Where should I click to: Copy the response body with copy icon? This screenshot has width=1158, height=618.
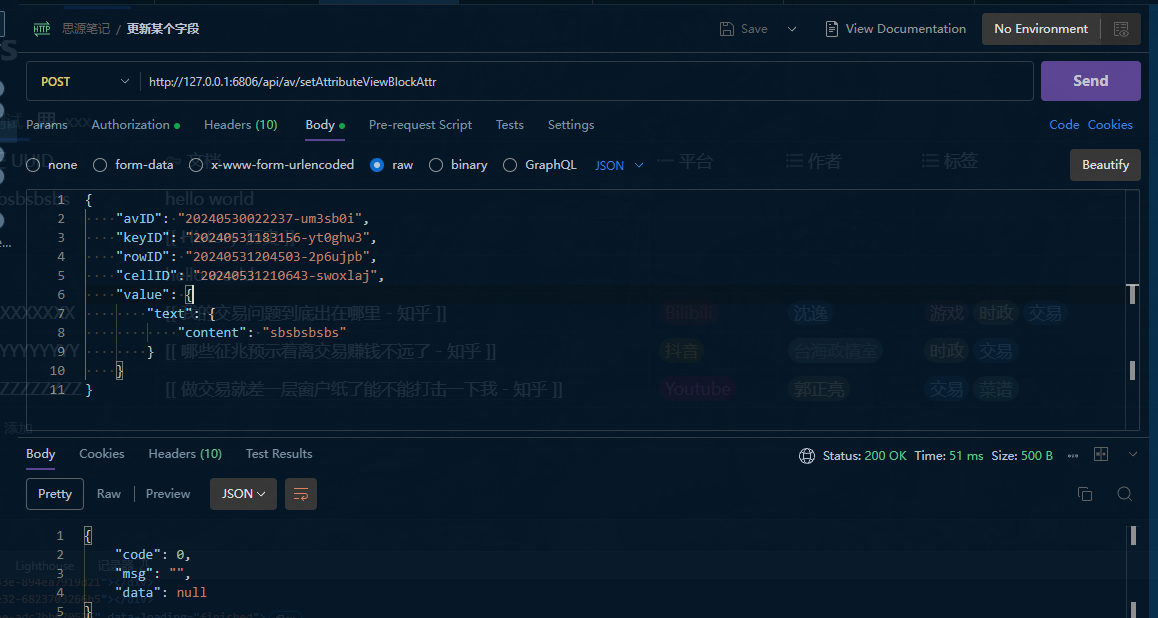tap(1084, 494)
